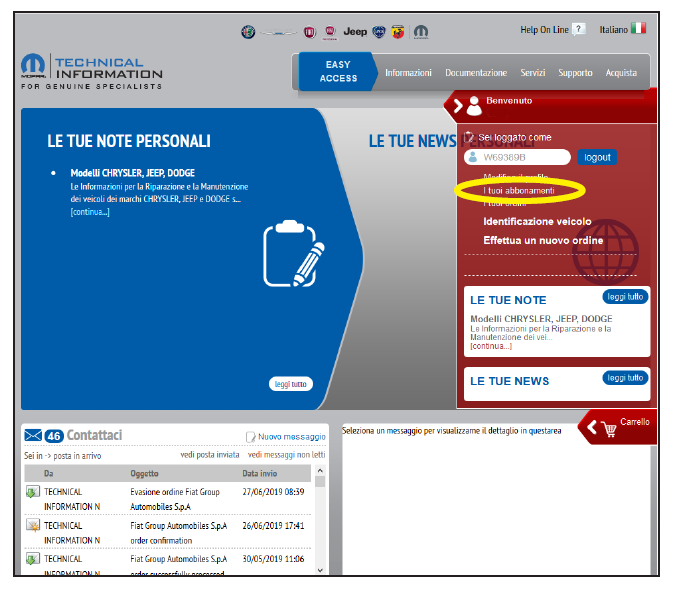The width and height of the screenshot is (674, 590).
Task: Change language via the Italian flag
Action: 638,28
